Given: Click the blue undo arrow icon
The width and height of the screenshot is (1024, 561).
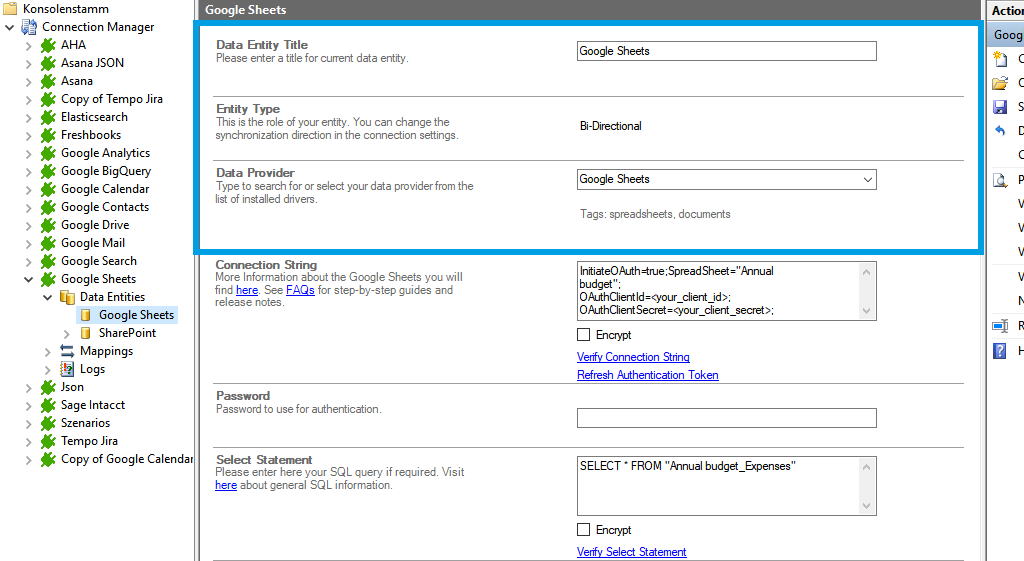Looking at the screenshot, I should [x=999, y=131].
